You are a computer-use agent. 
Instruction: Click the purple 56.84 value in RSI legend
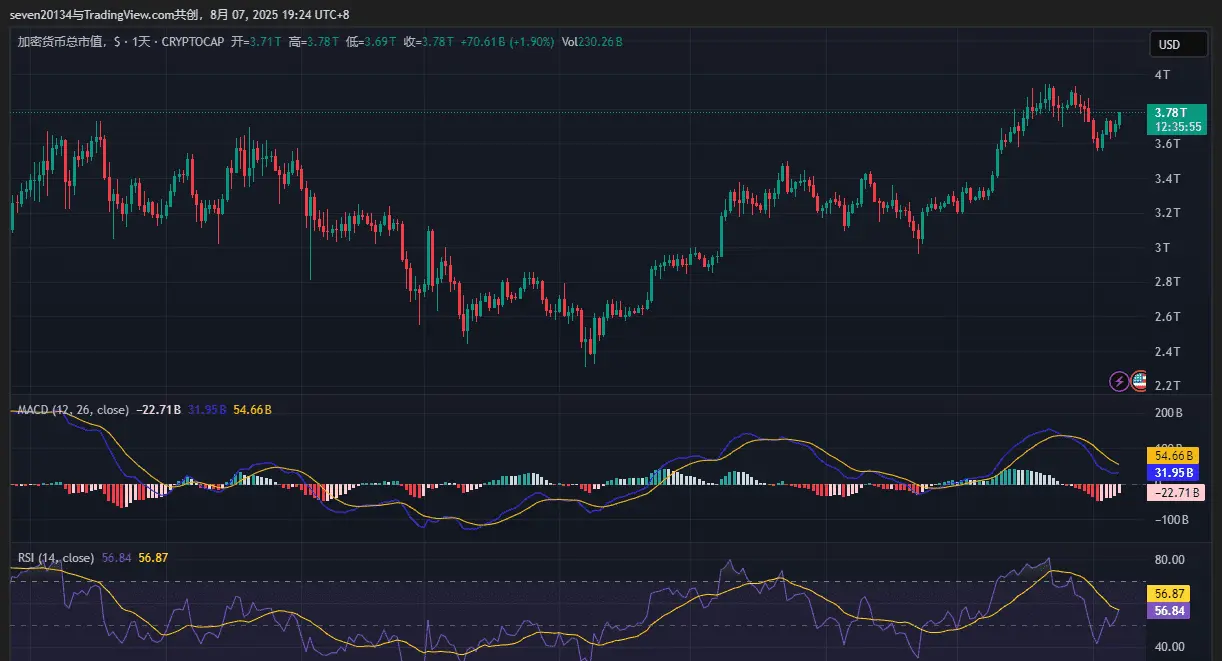tap(116, 557)
